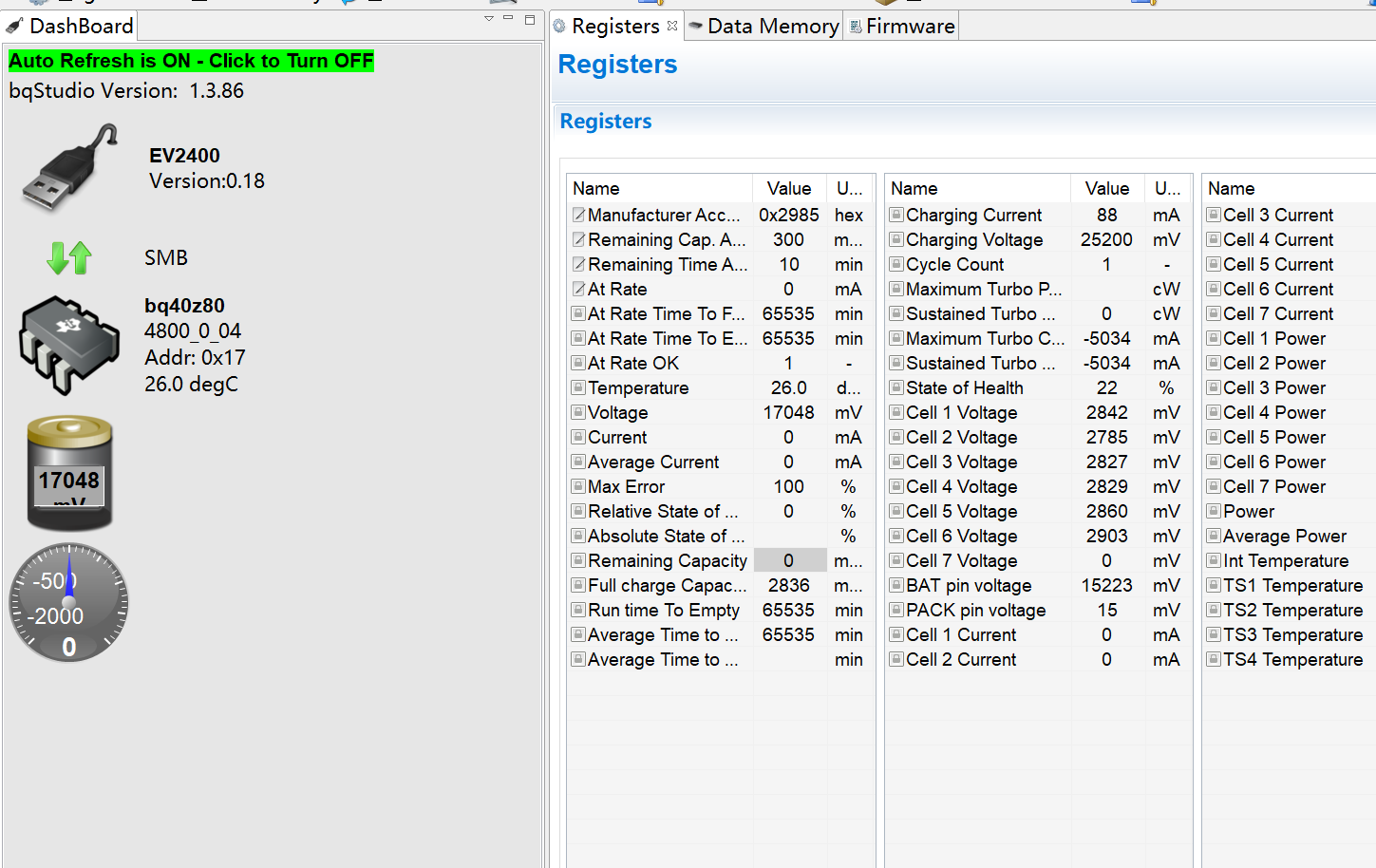Click the lock icon beside State of Health
Image resolution: width=1376 pixels, height=868 pixels.
[x=896, y=387]
